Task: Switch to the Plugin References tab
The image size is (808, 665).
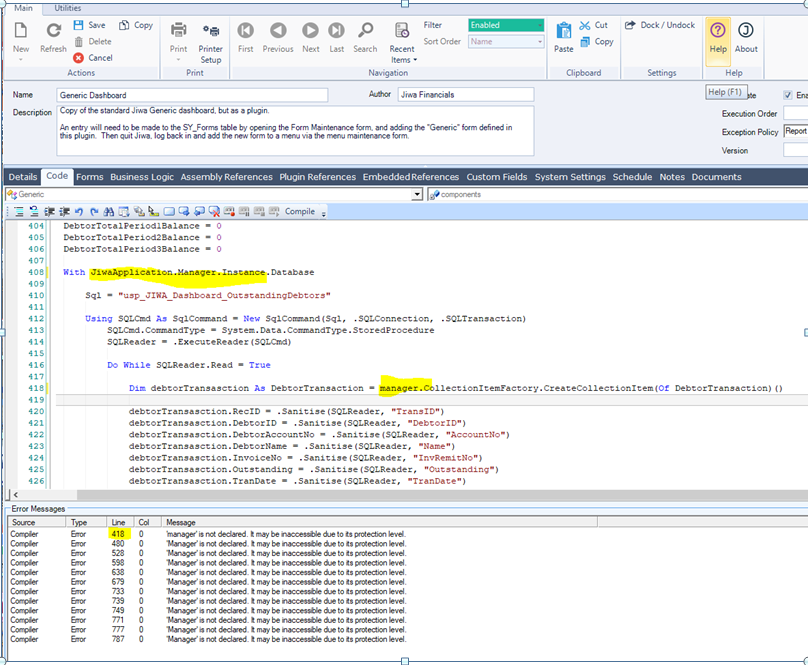Action: coord(317,177)
